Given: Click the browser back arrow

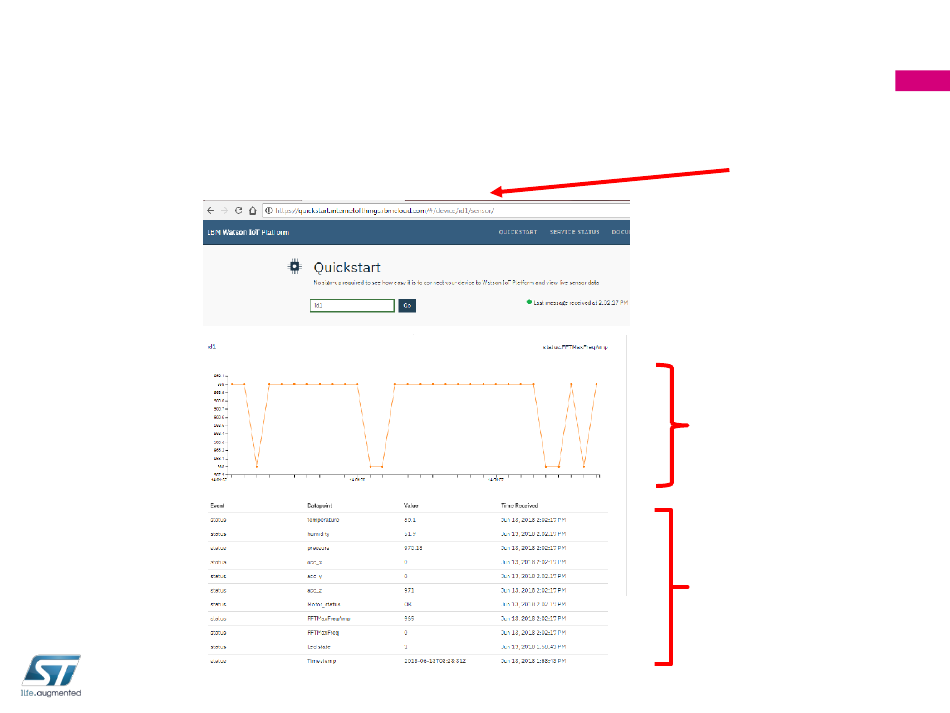Looking at the screenshot, I should pos(210,211).
